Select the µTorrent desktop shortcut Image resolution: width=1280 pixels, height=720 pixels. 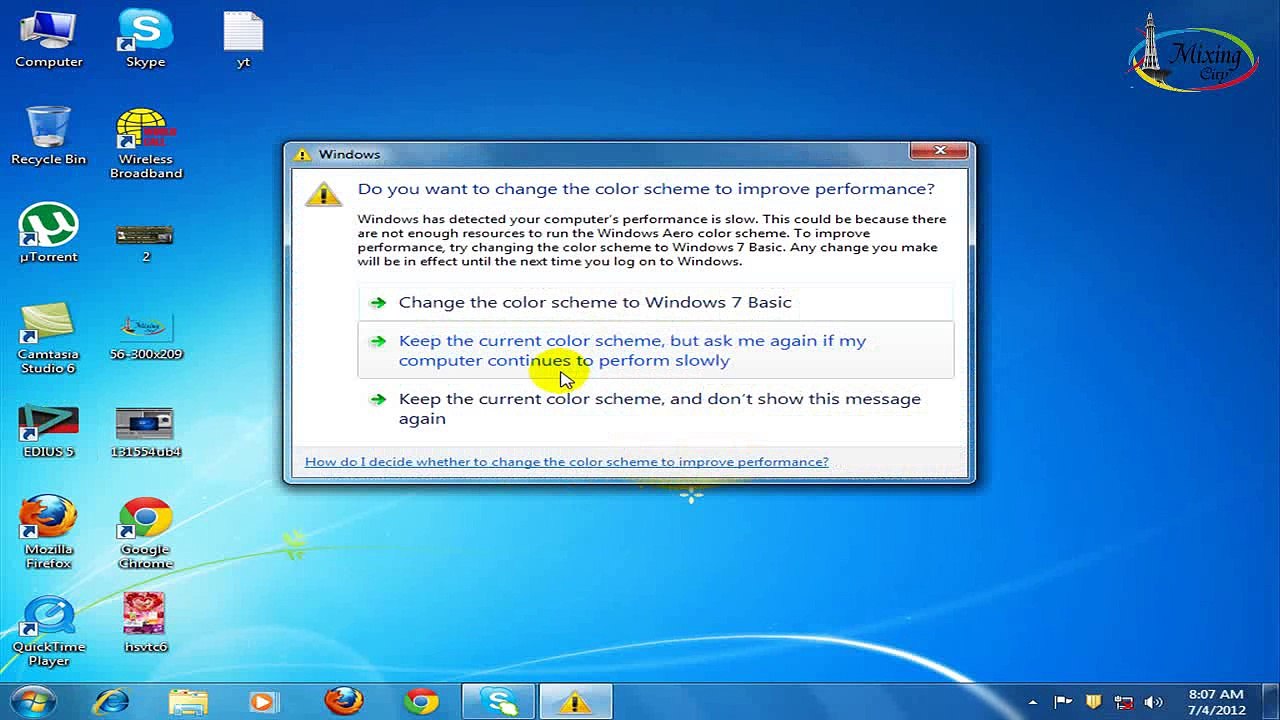point(48,234)
